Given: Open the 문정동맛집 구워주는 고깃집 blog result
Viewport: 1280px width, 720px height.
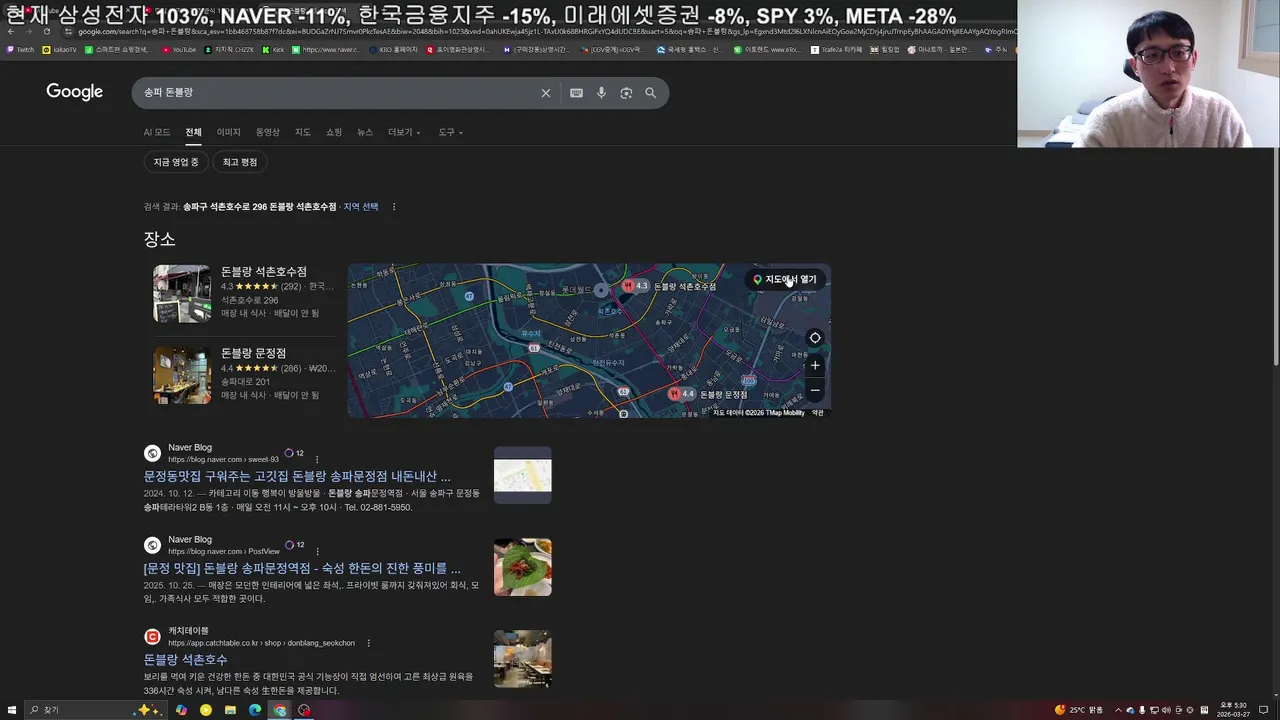Looking at the screenshot, I should (297, 477).
